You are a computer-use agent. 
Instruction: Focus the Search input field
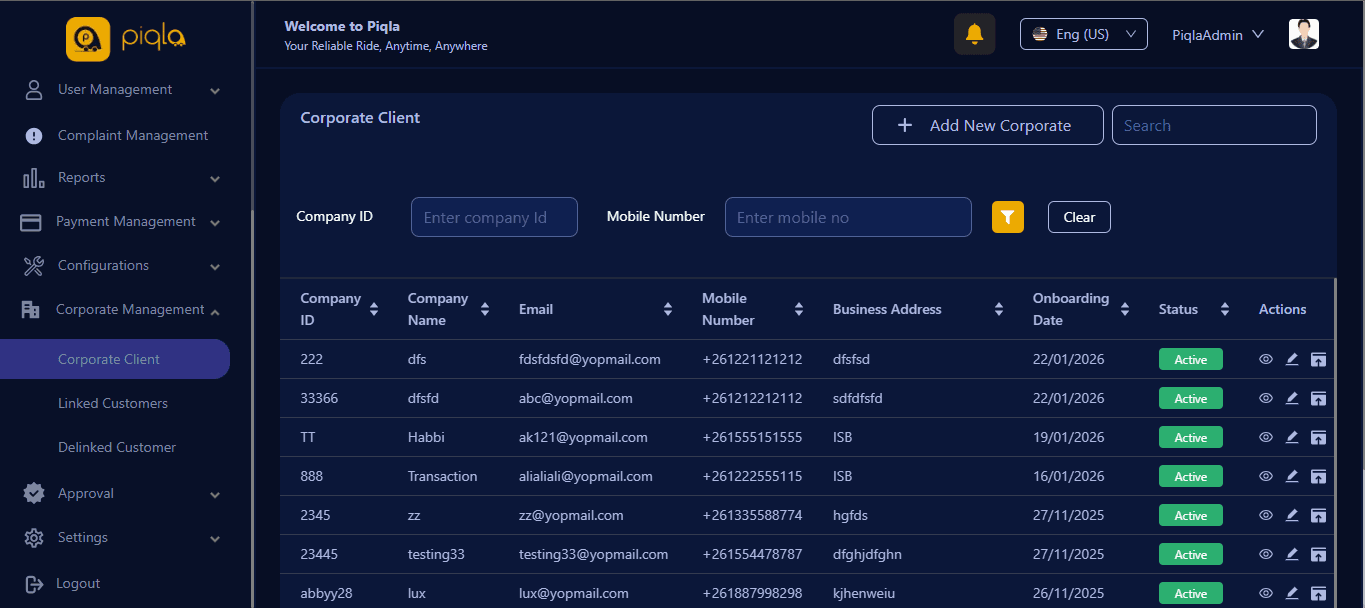coord(1214,125)
